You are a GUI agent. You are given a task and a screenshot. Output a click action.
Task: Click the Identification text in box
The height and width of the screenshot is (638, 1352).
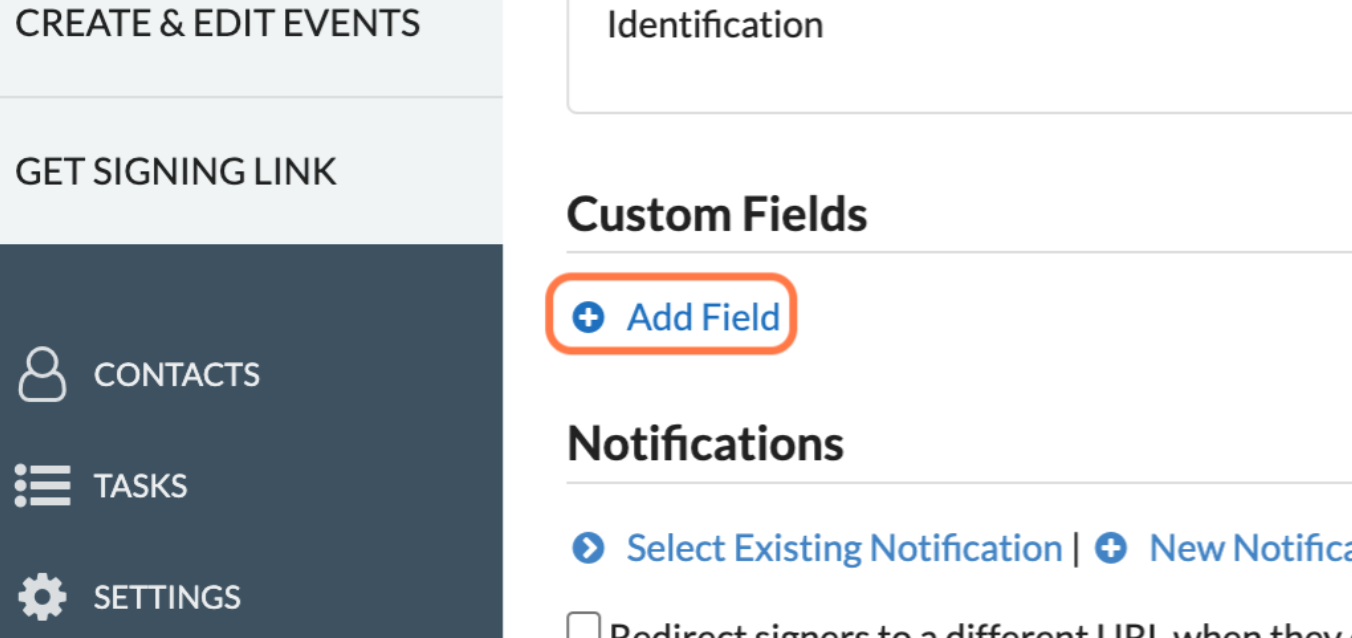(715, 25)
